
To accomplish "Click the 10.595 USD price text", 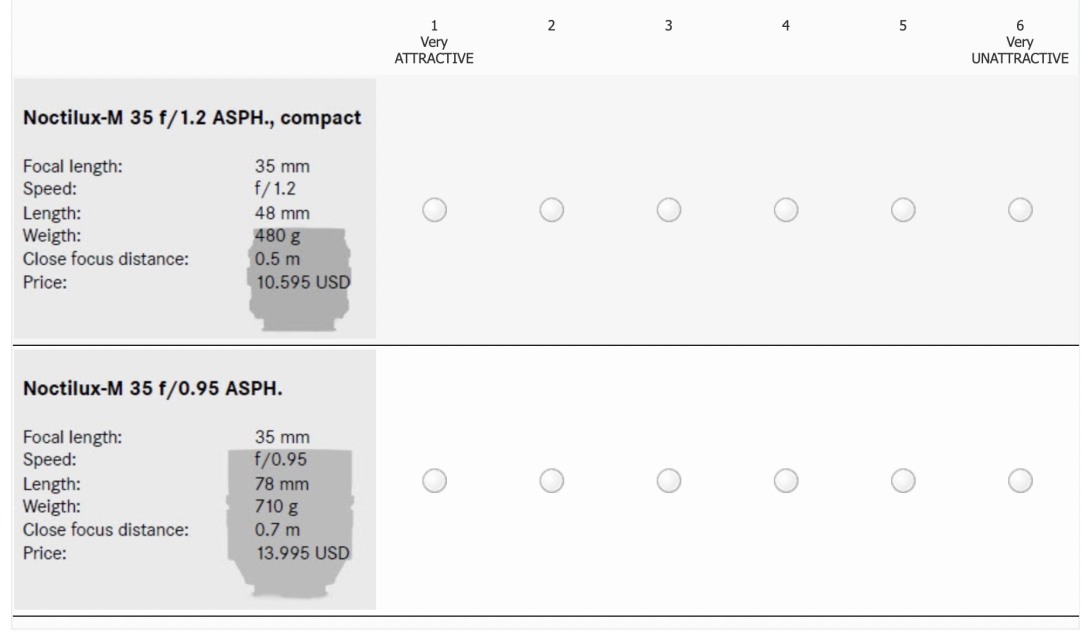I will click(304, 282).
